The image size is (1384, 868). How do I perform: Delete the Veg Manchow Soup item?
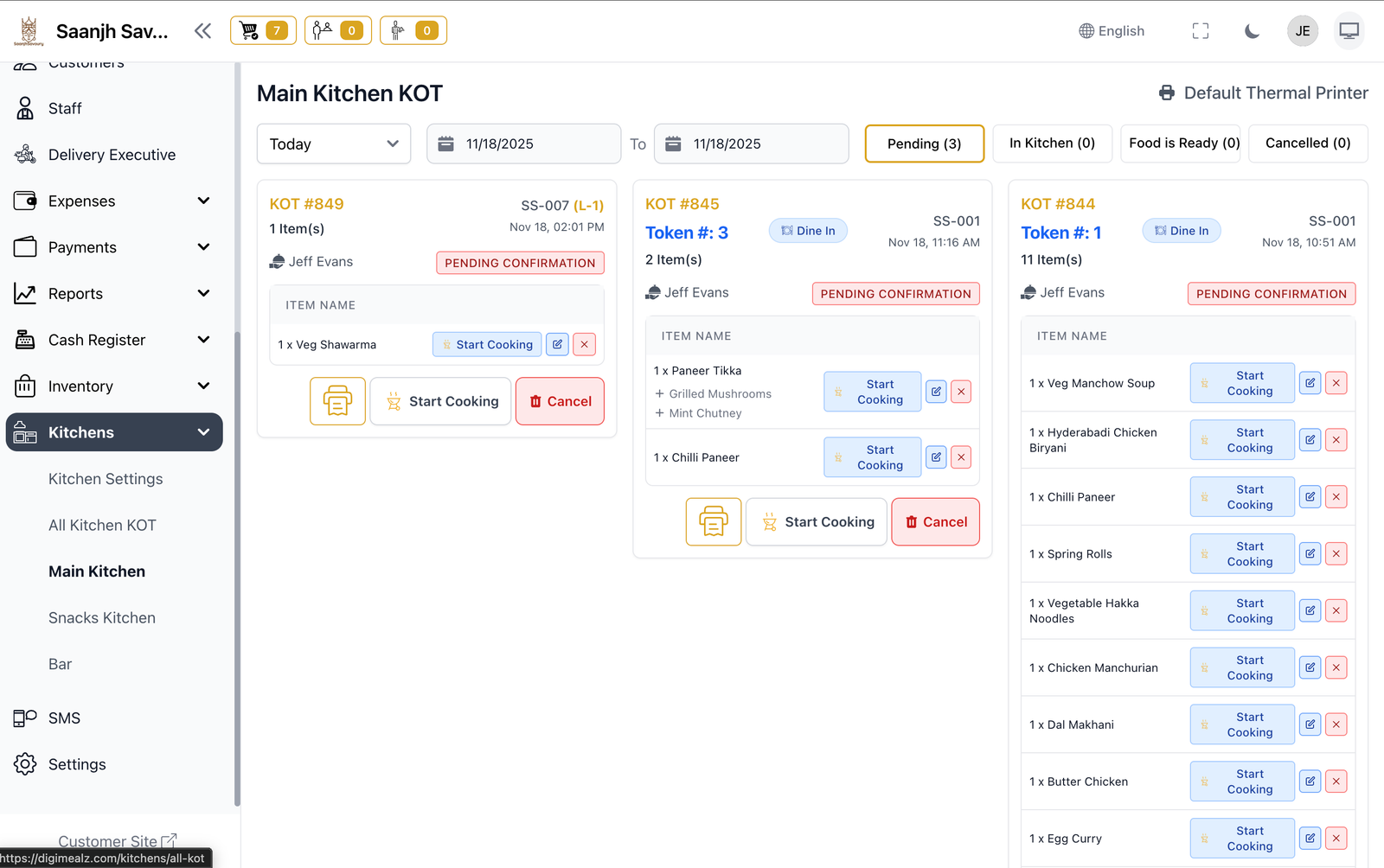pyautogui.click(x=1336, y=383)
